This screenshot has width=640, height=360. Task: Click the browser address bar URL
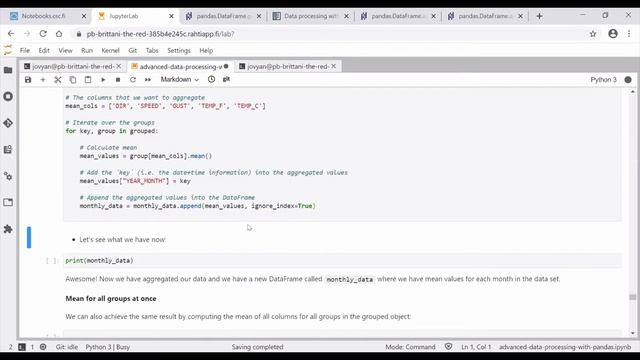160,34
